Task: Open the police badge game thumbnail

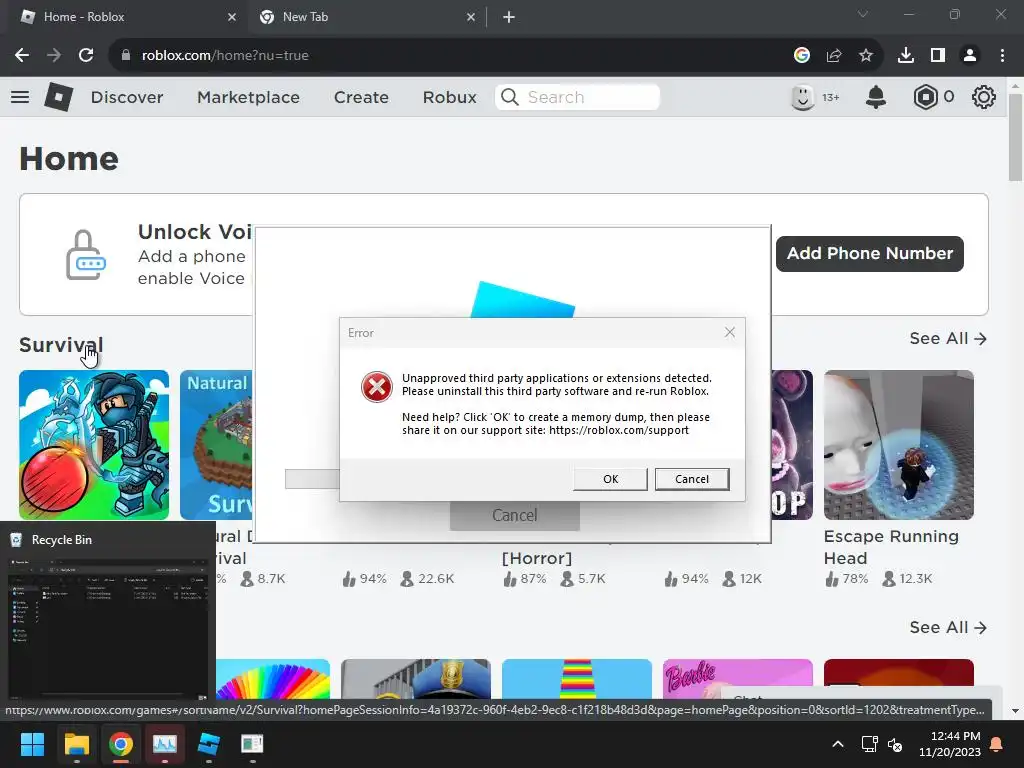Action: coord(415,679)
